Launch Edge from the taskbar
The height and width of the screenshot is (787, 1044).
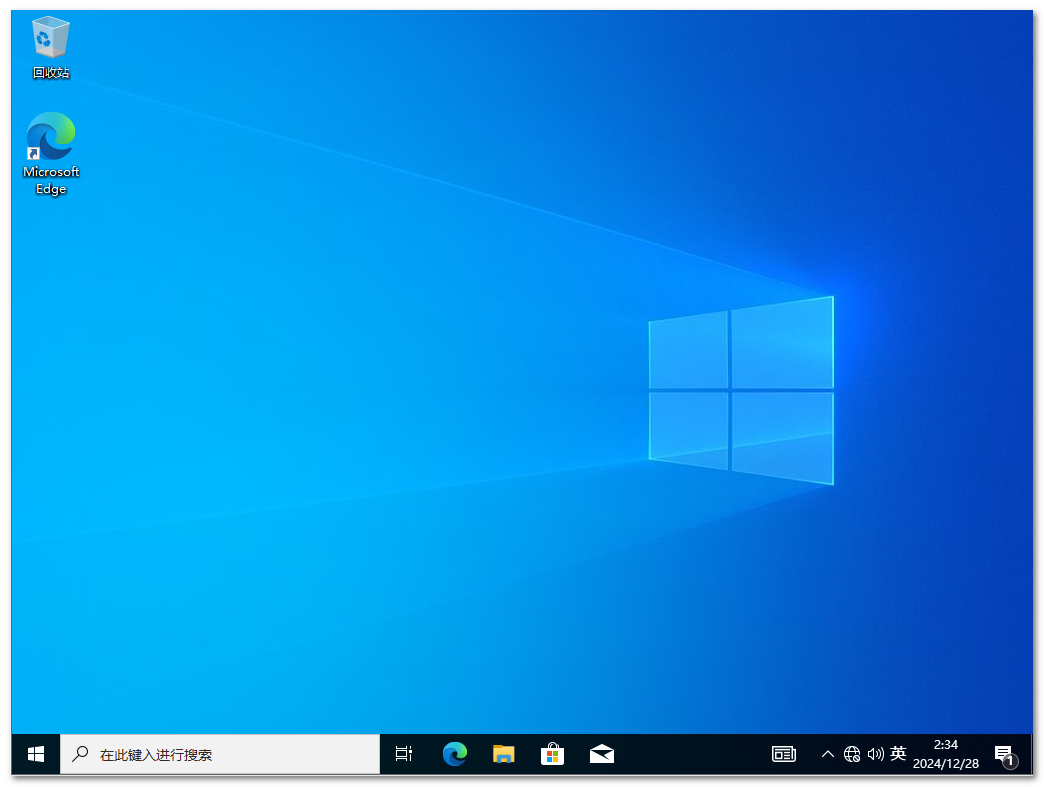click(x=454, y=754)
